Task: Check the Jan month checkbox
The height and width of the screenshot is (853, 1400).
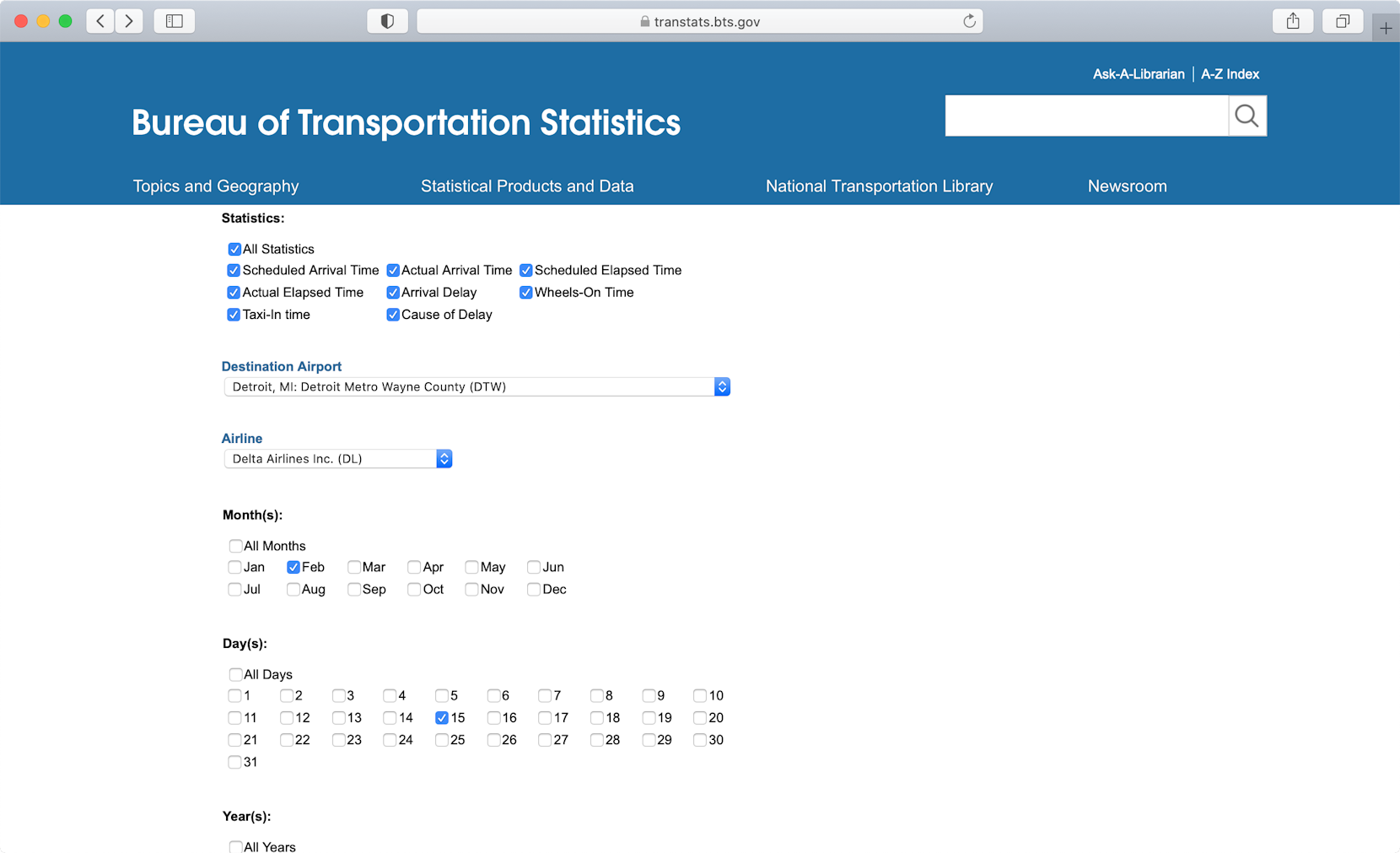Action: pos(234,567)
